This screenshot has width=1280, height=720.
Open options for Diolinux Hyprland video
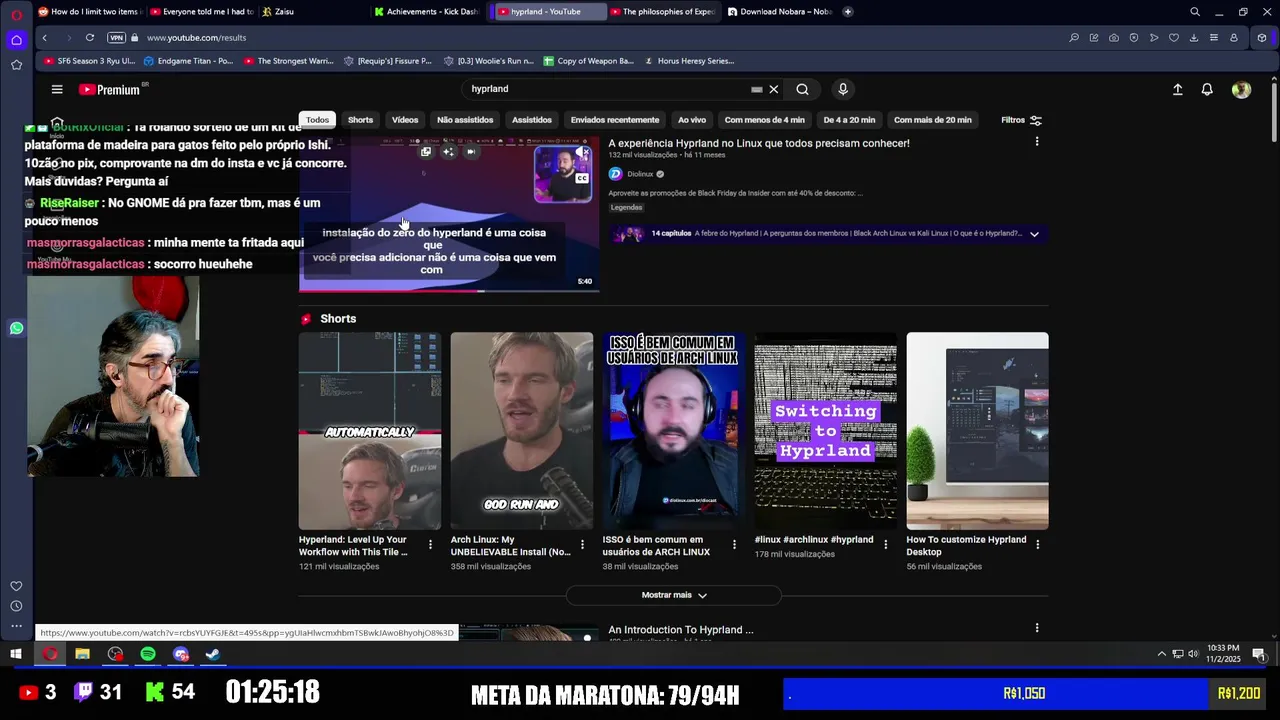(1037, 142)
